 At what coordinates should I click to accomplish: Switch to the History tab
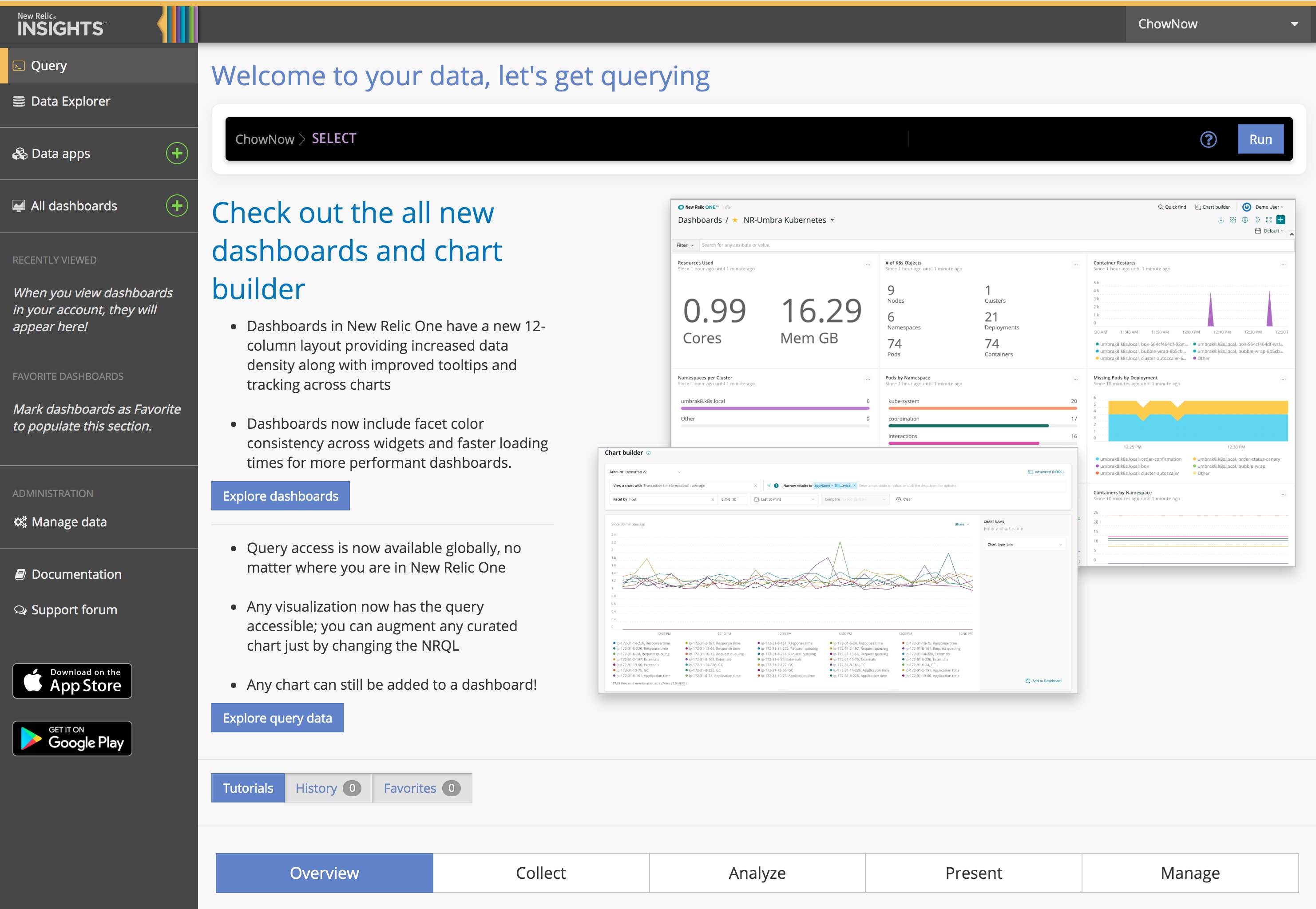click(328, 788)
